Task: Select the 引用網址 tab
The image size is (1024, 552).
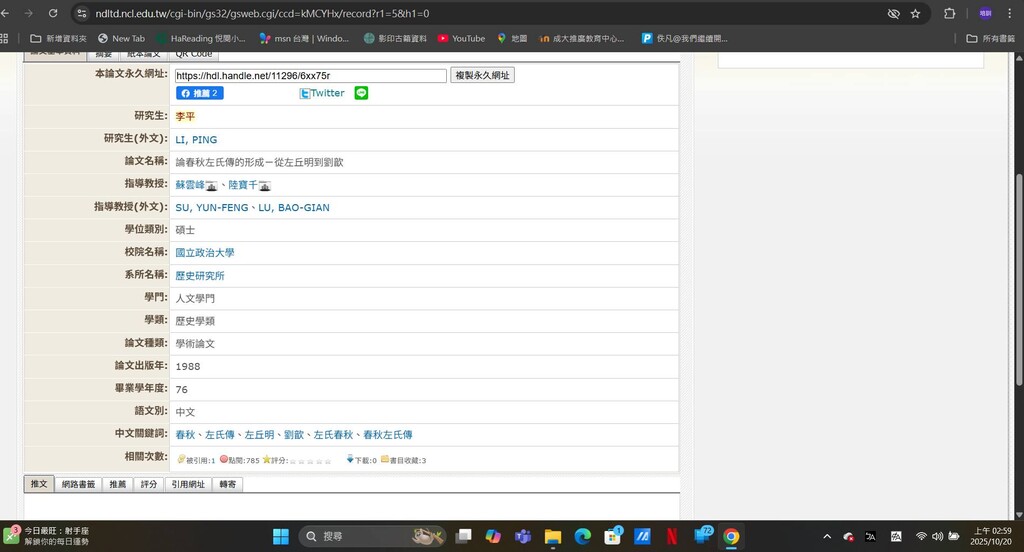Action: [x=187, y=484]
